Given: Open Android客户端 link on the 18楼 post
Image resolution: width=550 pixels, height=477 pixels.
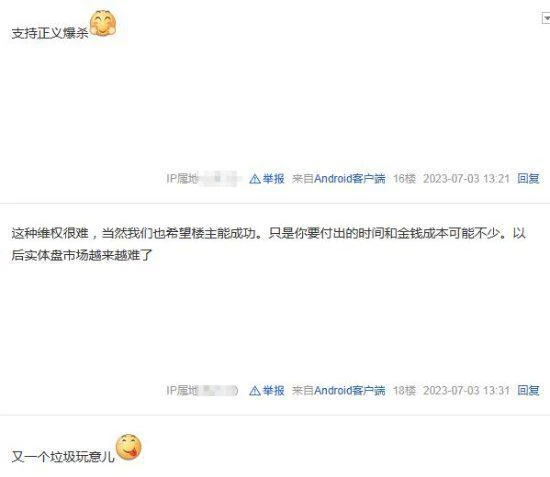Looking at the screenshot, I should (350, 391).
